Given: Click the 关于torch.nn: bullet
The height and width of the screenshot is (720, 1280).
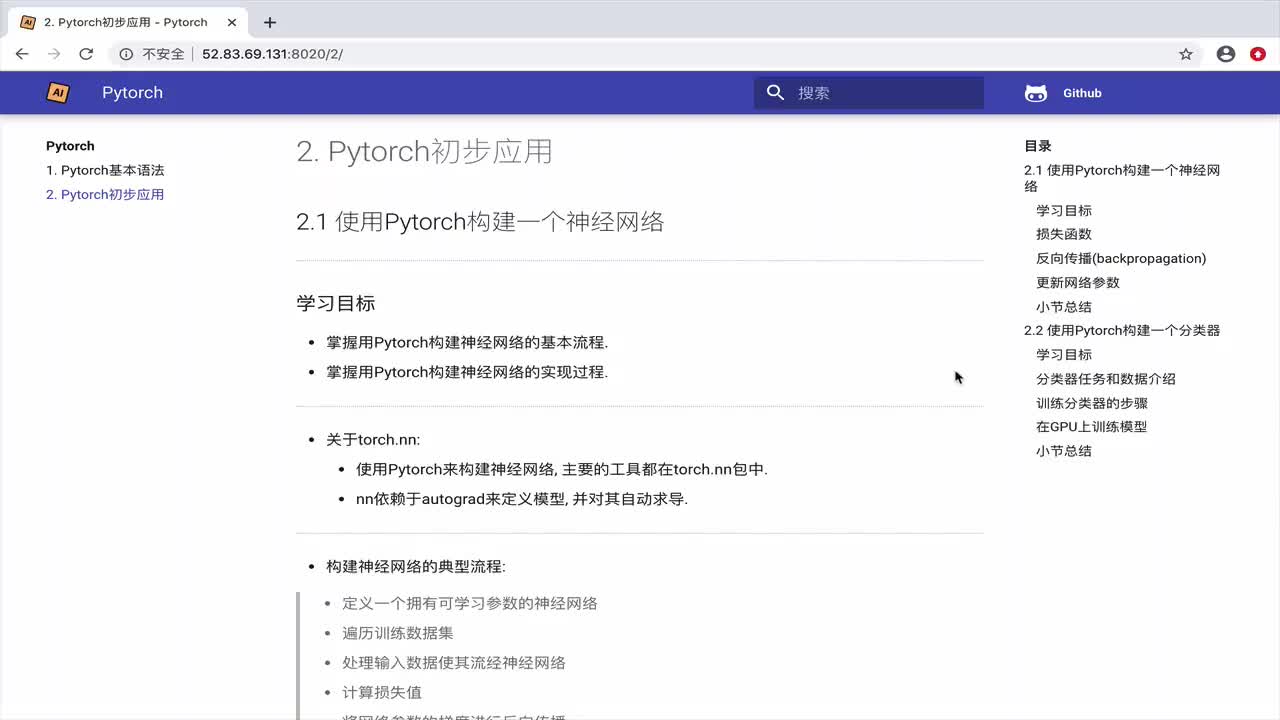Looking at the screenshot, I should [x=373, y=439].
